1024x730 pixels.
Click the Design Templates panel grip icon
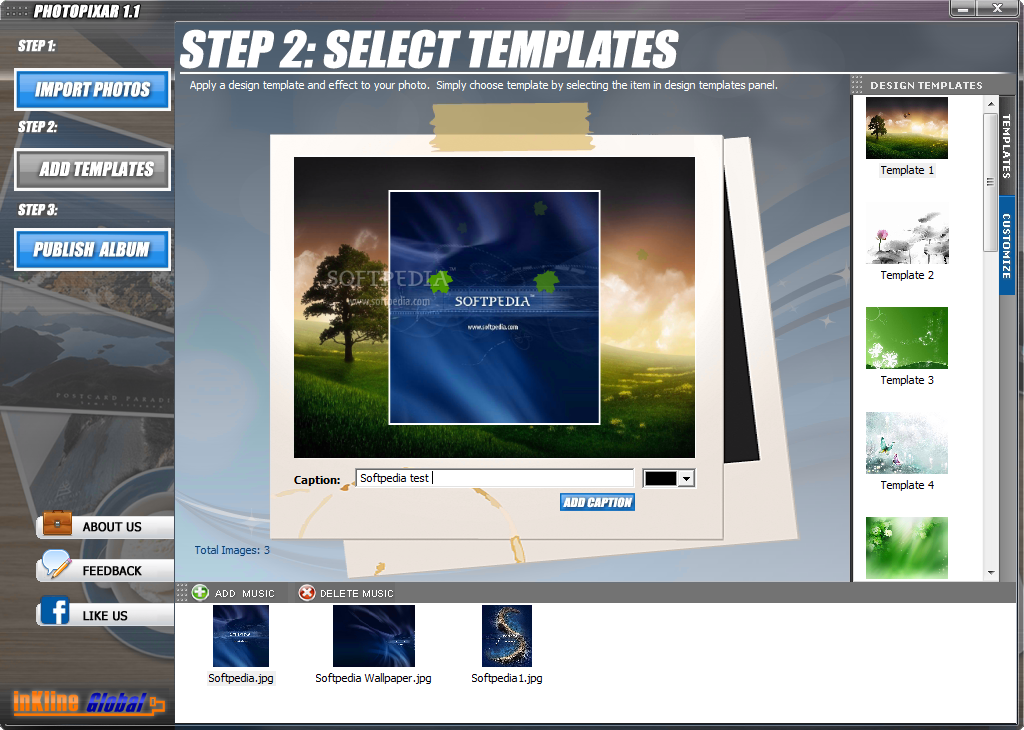pos(856,84)
